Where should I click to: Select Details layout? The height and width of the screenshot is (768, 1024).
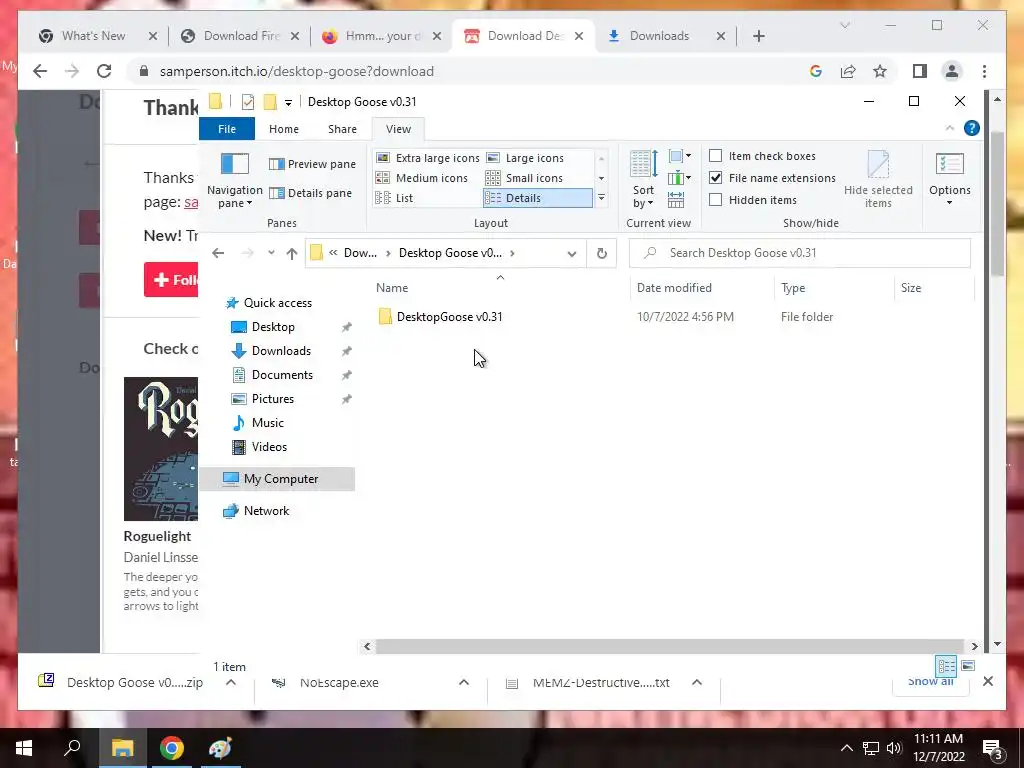(537, 198)
